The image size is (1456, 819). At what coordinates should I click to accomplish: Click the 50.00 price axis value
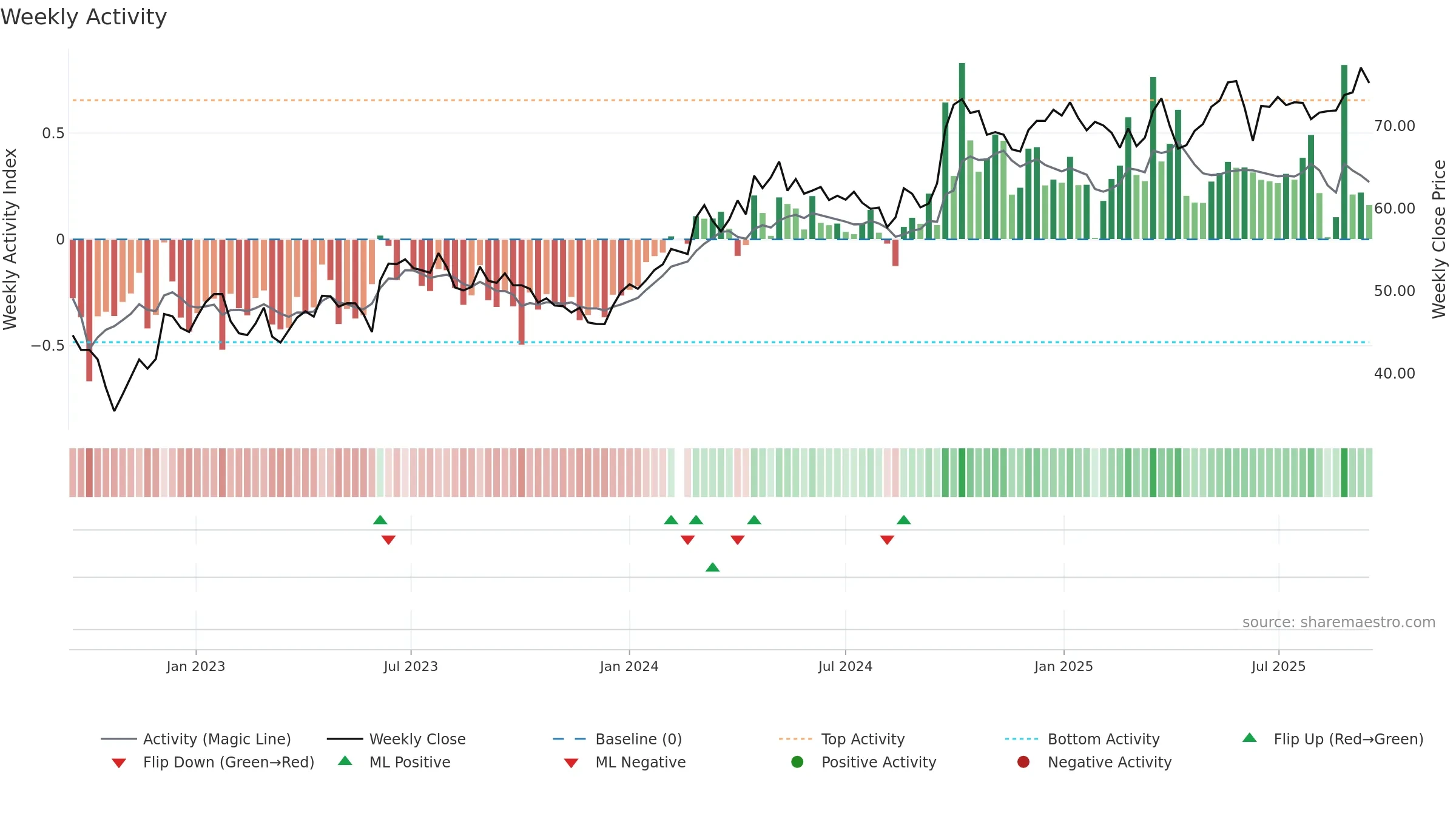pos(1395,291)
